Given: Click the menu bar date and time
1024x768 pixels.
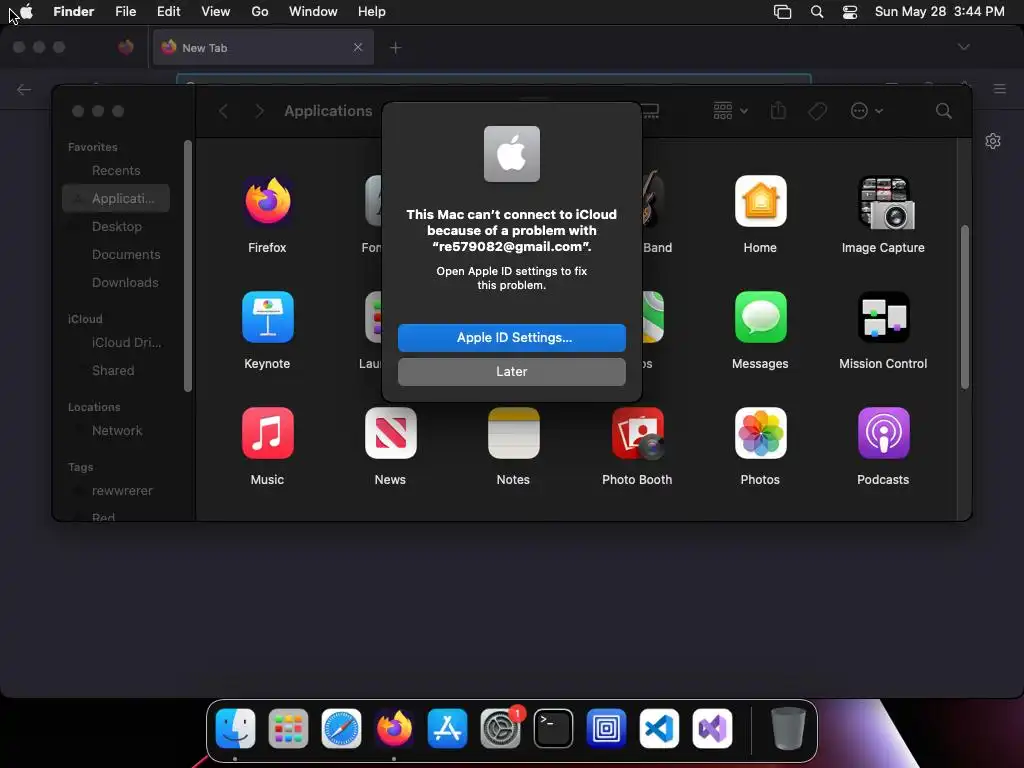Looking at the screenshot, I should [939, 12].
